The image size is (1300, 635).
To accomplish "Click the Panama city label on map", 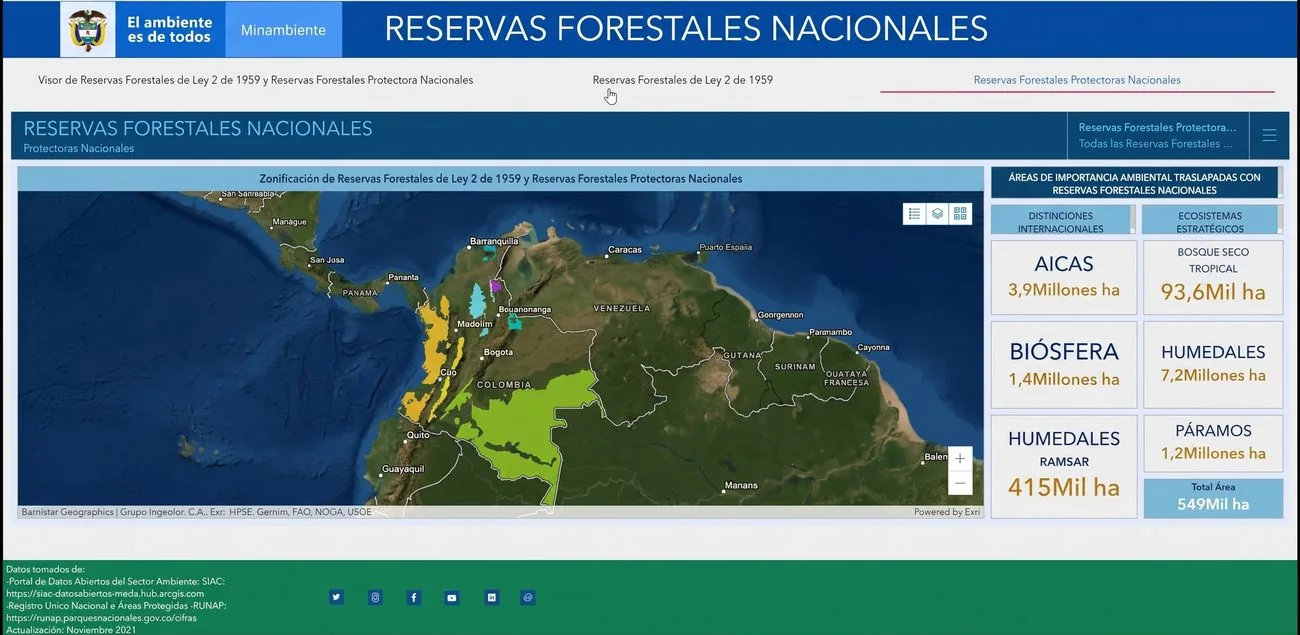I will 404,277.
